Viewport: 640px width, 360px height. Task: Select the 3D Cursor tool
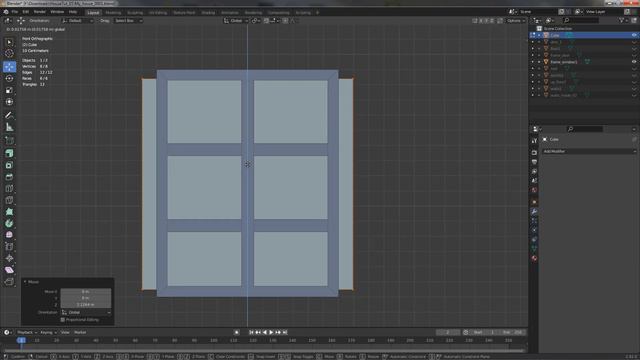tap(9, 53)
